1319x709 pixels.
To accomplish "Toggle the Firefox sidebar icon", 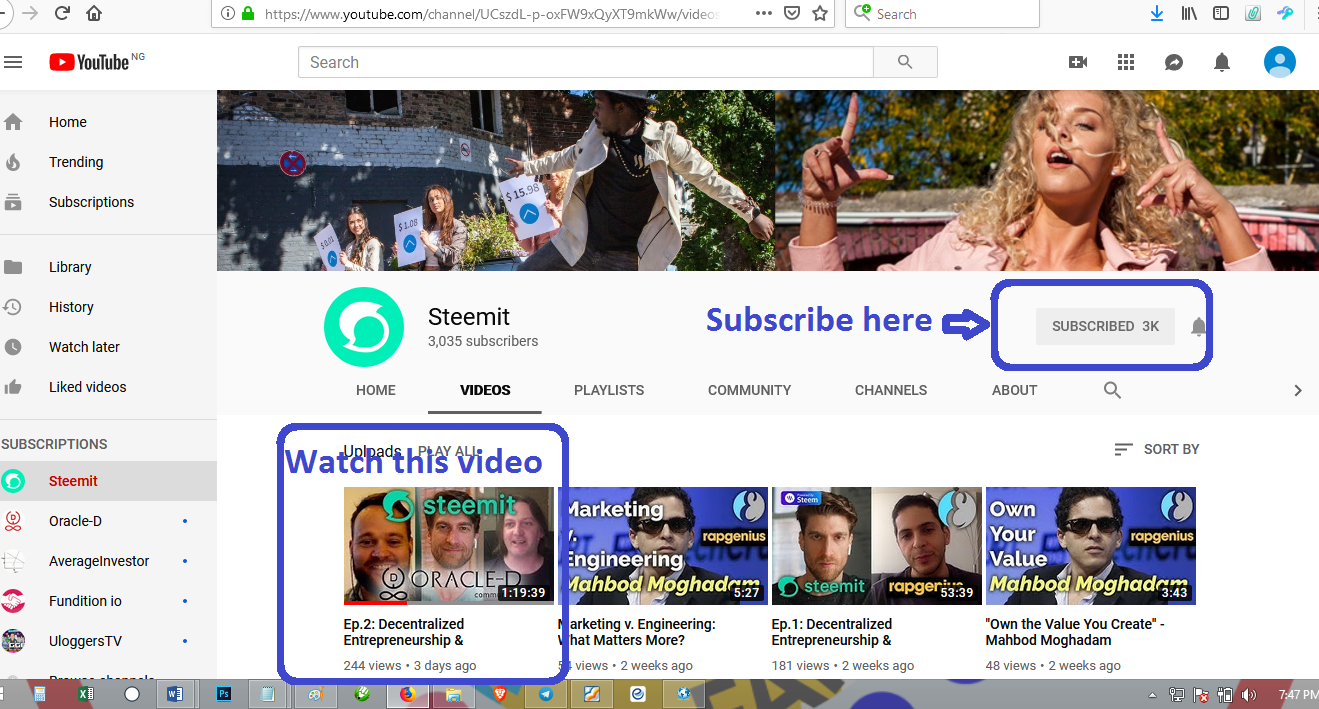I will [x=1221, y=14].
